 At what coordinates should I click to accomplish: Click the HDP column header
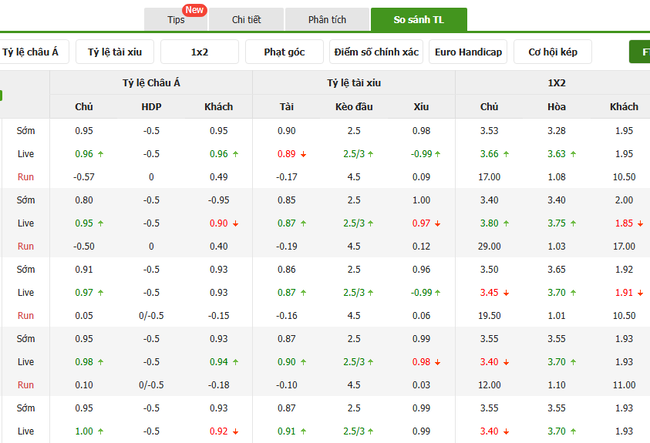click(x=151, y=107)
